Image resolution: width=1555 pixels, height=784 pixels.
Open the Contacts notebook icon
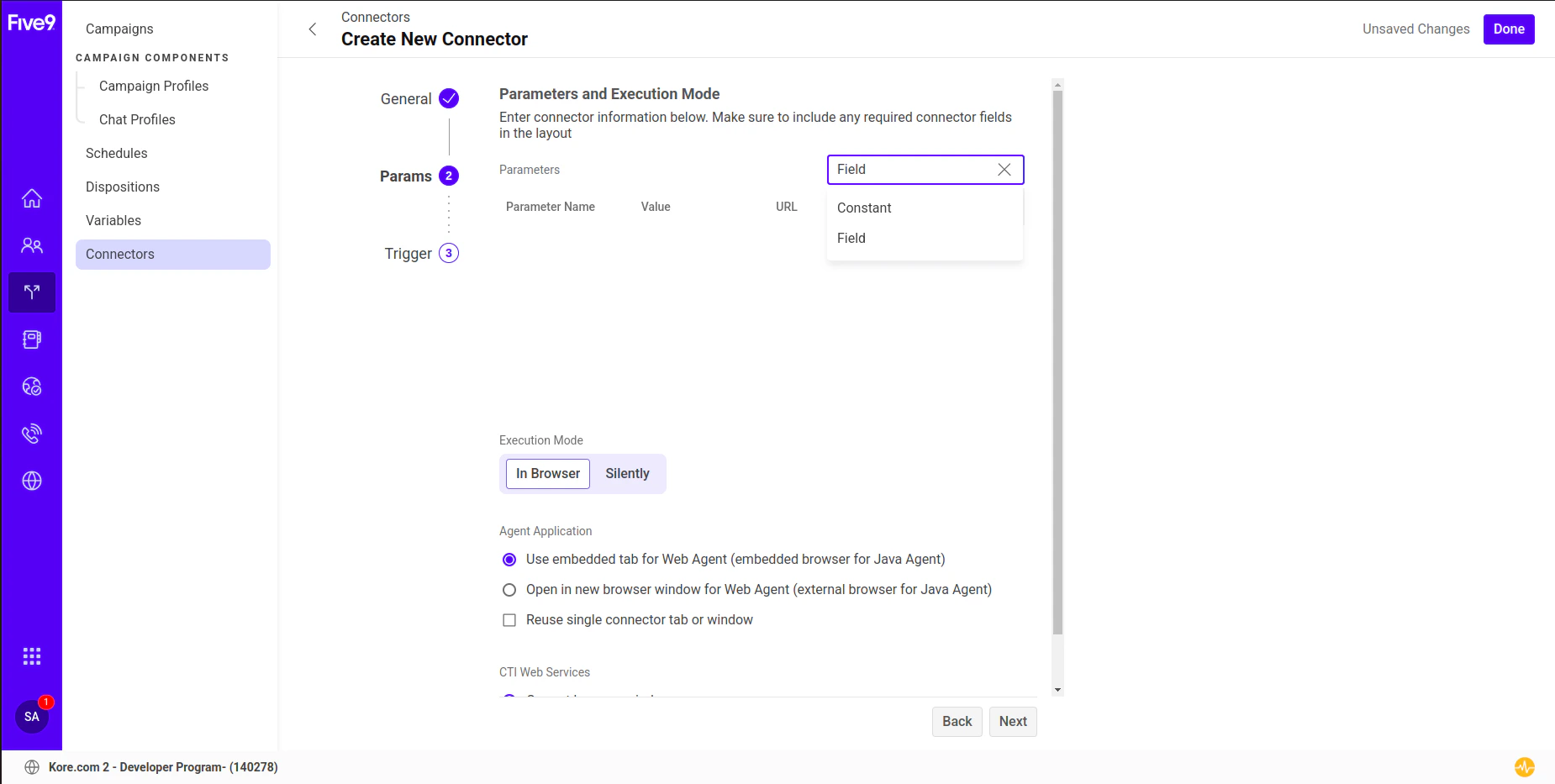coord(31,339)
